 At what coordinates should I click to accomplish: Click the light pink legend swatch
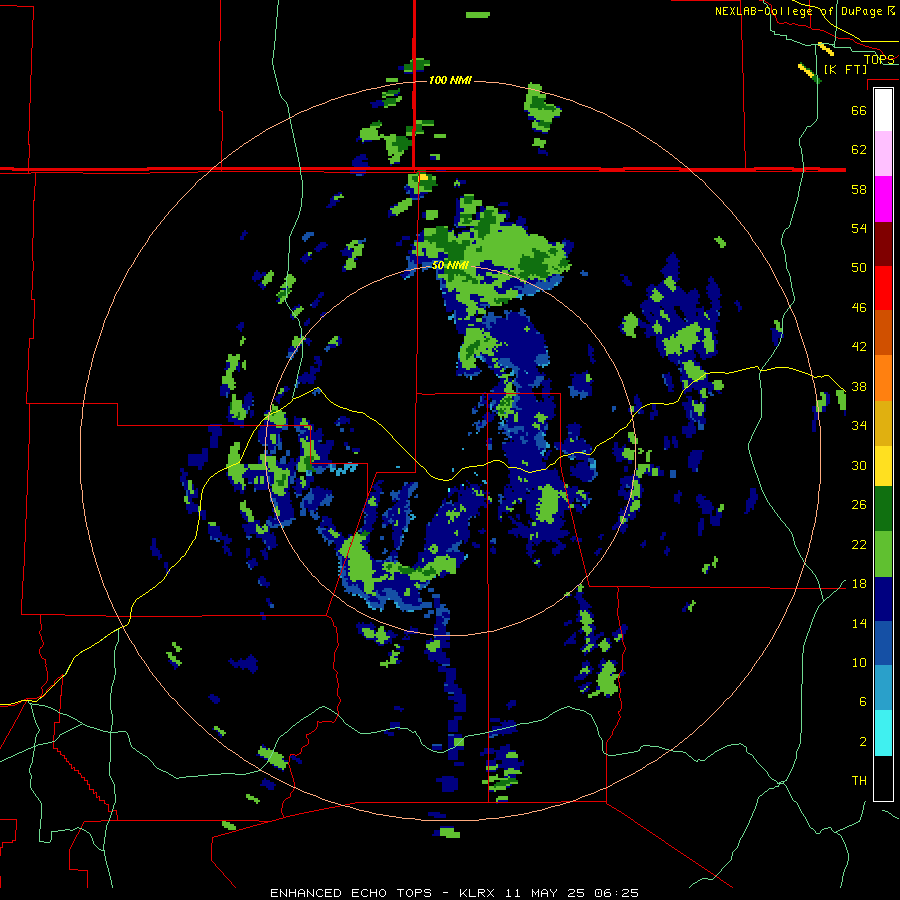[x=883, y=154]
